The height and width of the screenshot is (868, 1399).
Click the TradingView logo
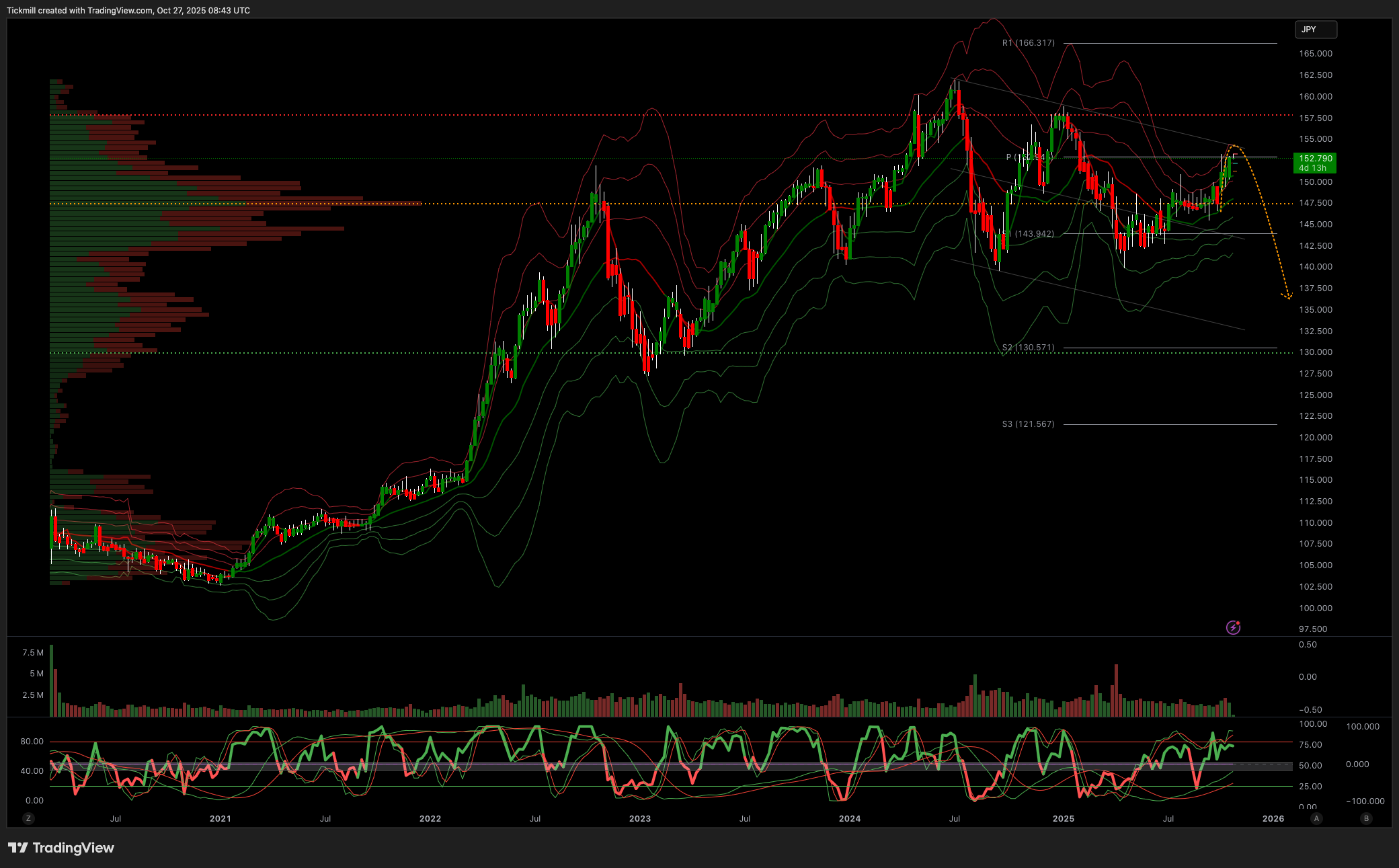pyautogui.click(x=61, y=848)
